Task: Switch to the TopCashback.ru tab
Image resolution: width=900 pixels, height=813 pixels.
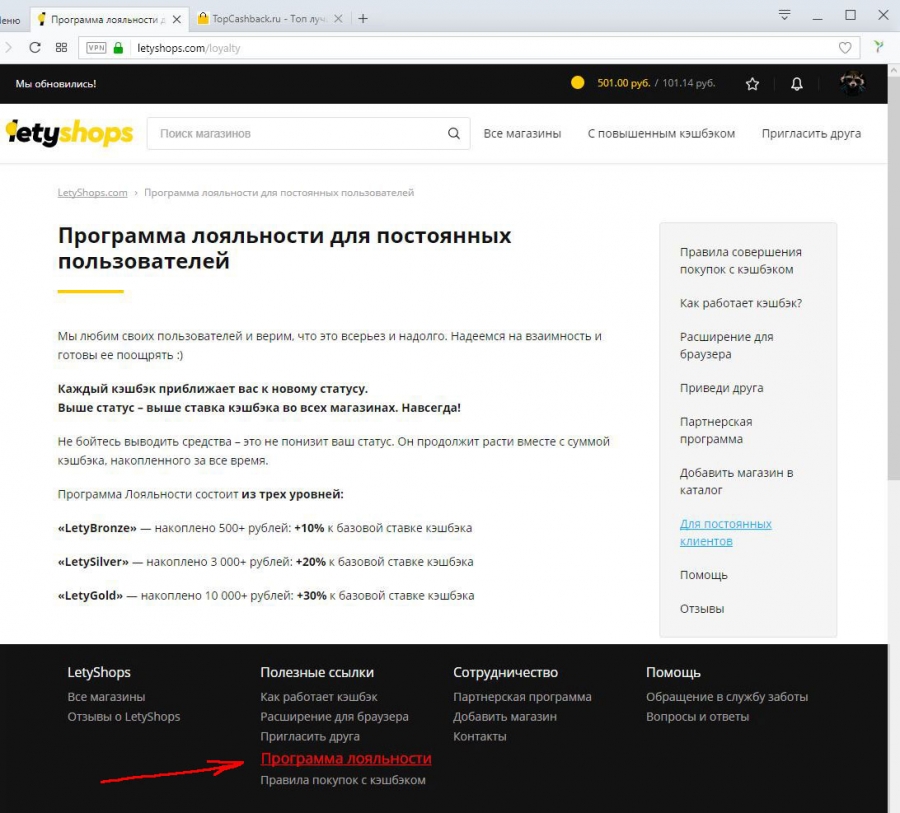Action: point(270,19)
